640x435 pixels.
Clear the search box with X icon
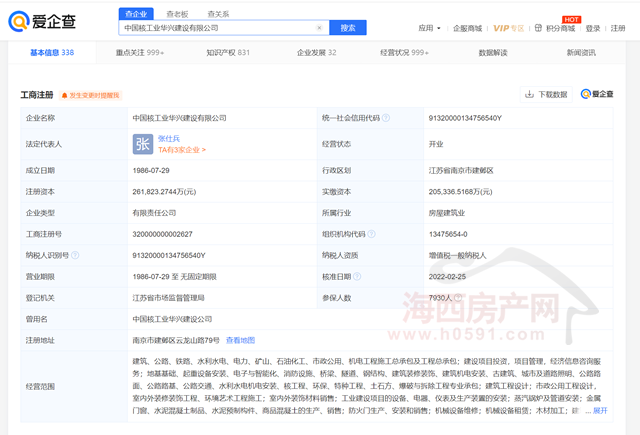tap(319, 28)
